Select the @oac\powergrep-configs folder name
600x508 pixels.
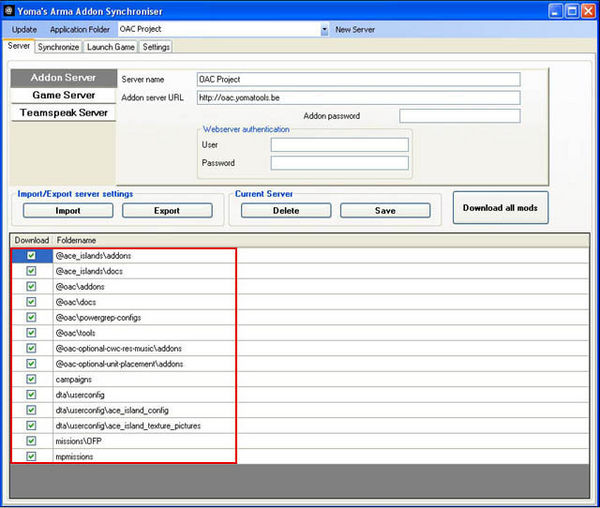coord(98,318)
